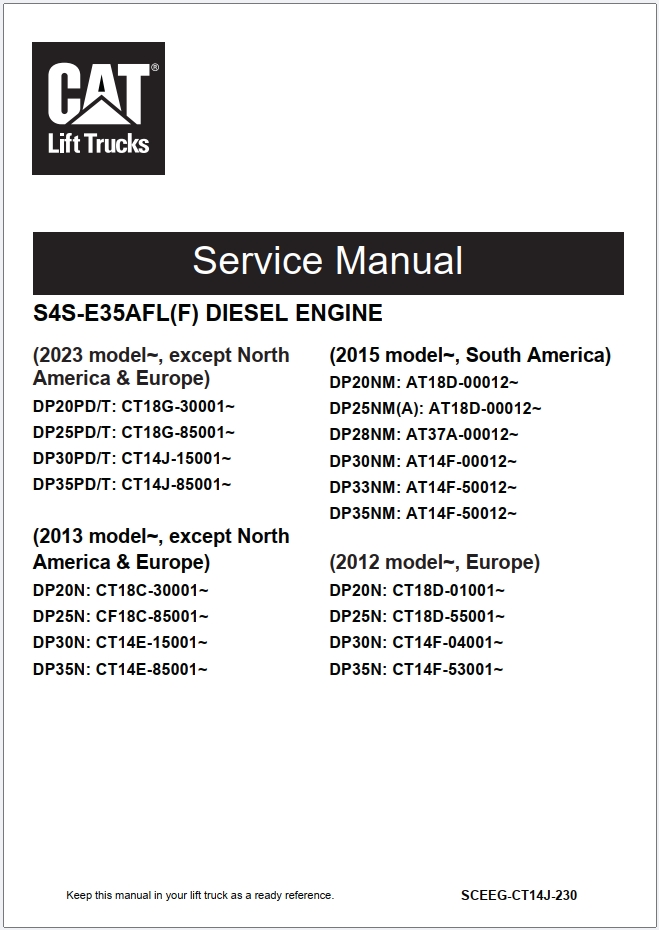Click the CAT Lift Trucks logo
This screenshot has height=930, width=659.
tap(98, 109)
